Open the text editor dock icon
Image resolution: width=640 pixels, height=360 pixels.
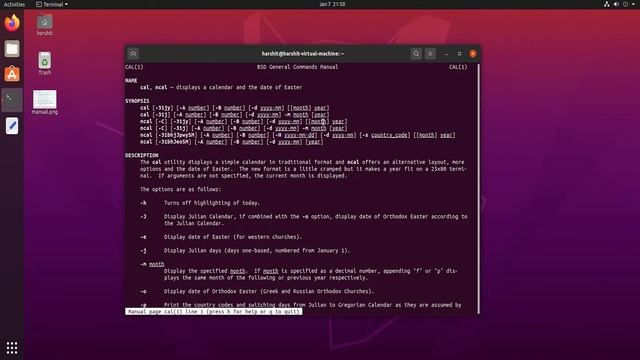tap(12, 126)
